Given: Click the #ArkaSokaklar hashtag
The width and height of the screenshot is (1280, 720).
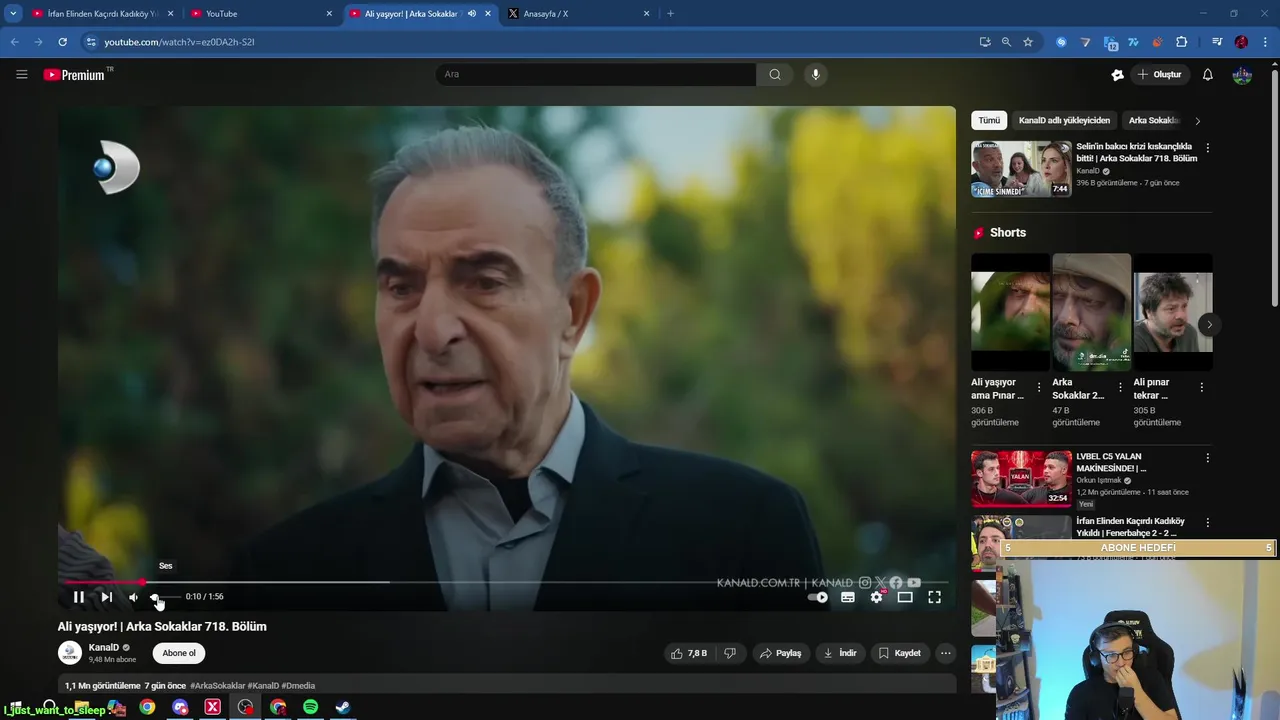Looking at the screenshot, I should tap(217, 686).
